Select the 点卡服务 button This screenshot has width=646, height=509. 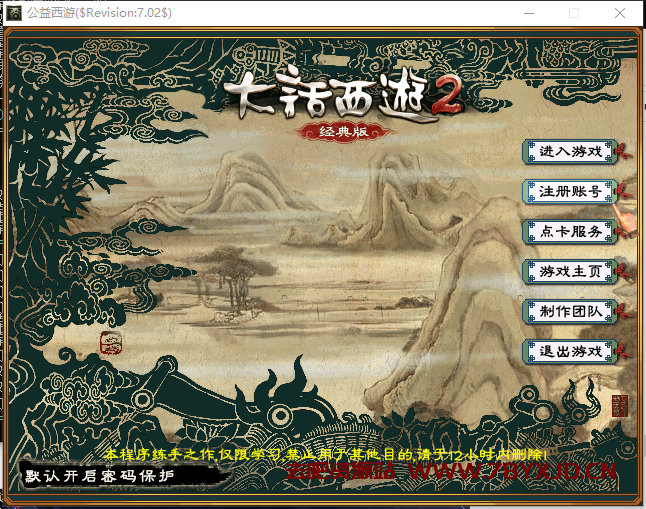tap(571, 232)
